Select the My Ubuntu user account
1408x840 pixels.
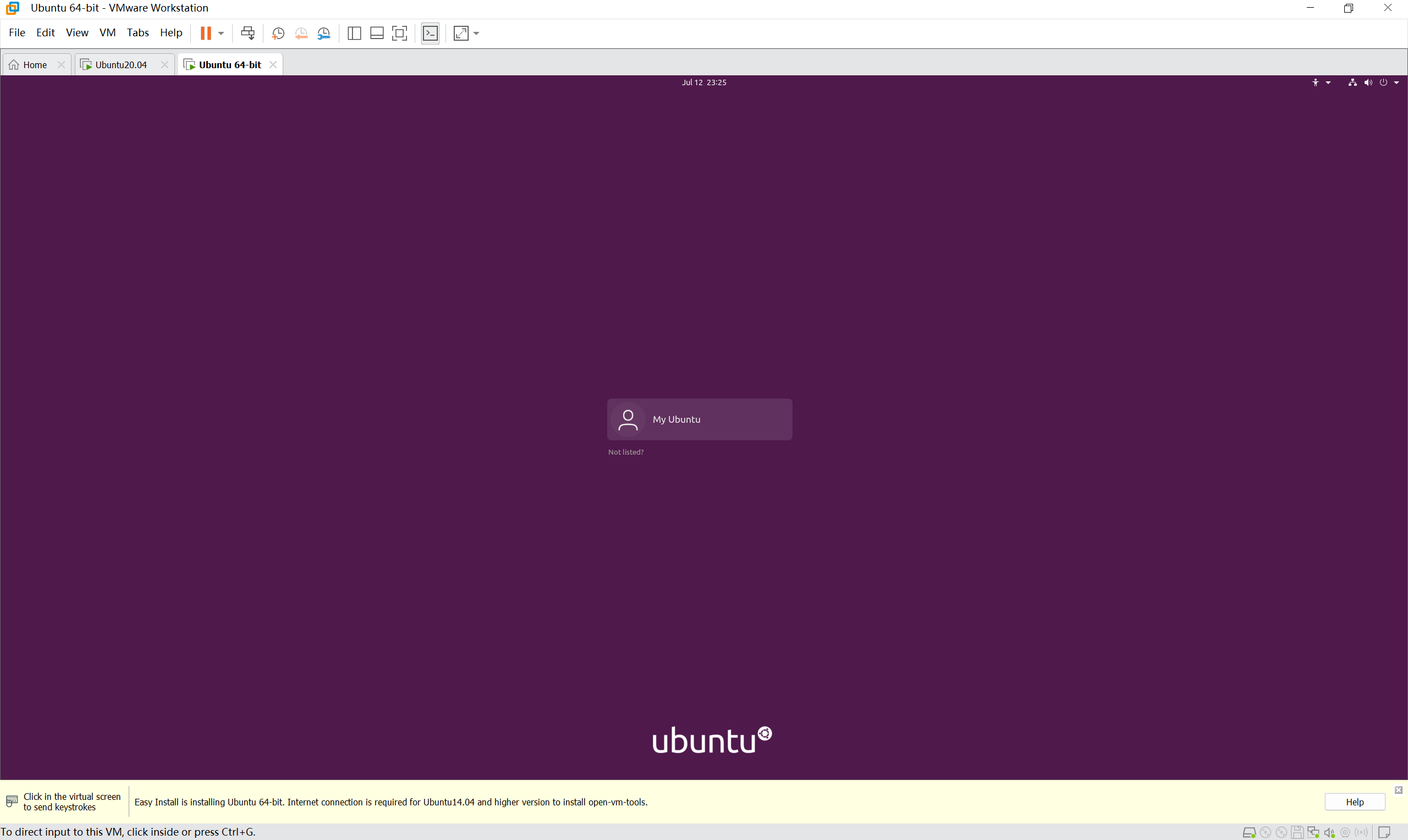699,419
